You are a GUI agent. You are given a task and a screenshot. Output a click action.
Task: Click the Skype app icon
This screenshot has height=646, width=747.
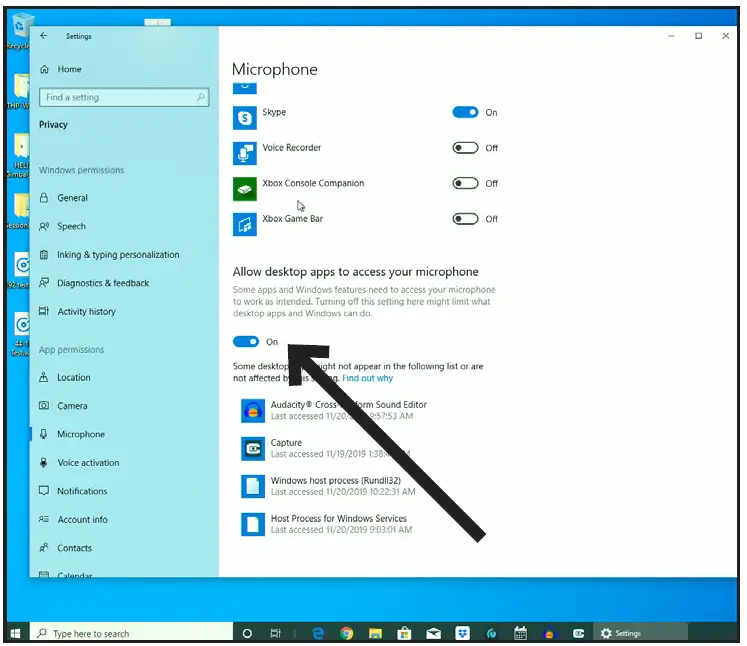tap(245, 118)
